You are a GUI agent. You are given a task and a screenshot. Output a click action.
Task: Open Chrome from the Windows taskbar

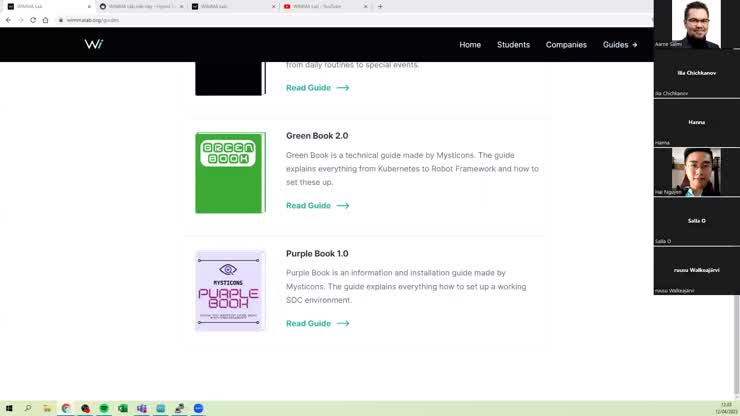pyautogui.click(x=66, y=408)
